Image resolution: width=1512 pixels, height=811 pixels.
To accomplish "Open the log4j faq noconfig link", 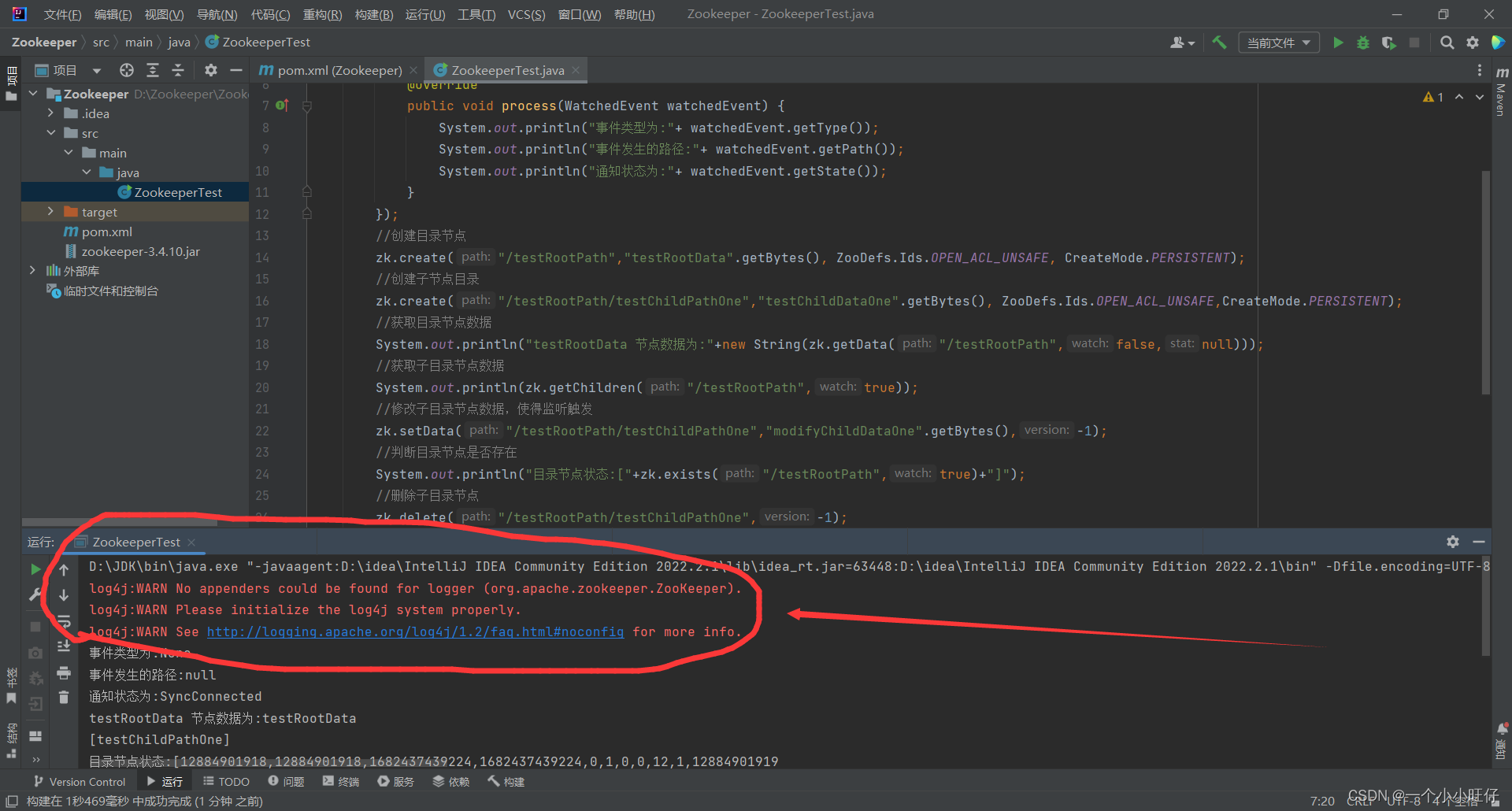I will point(415,631).
